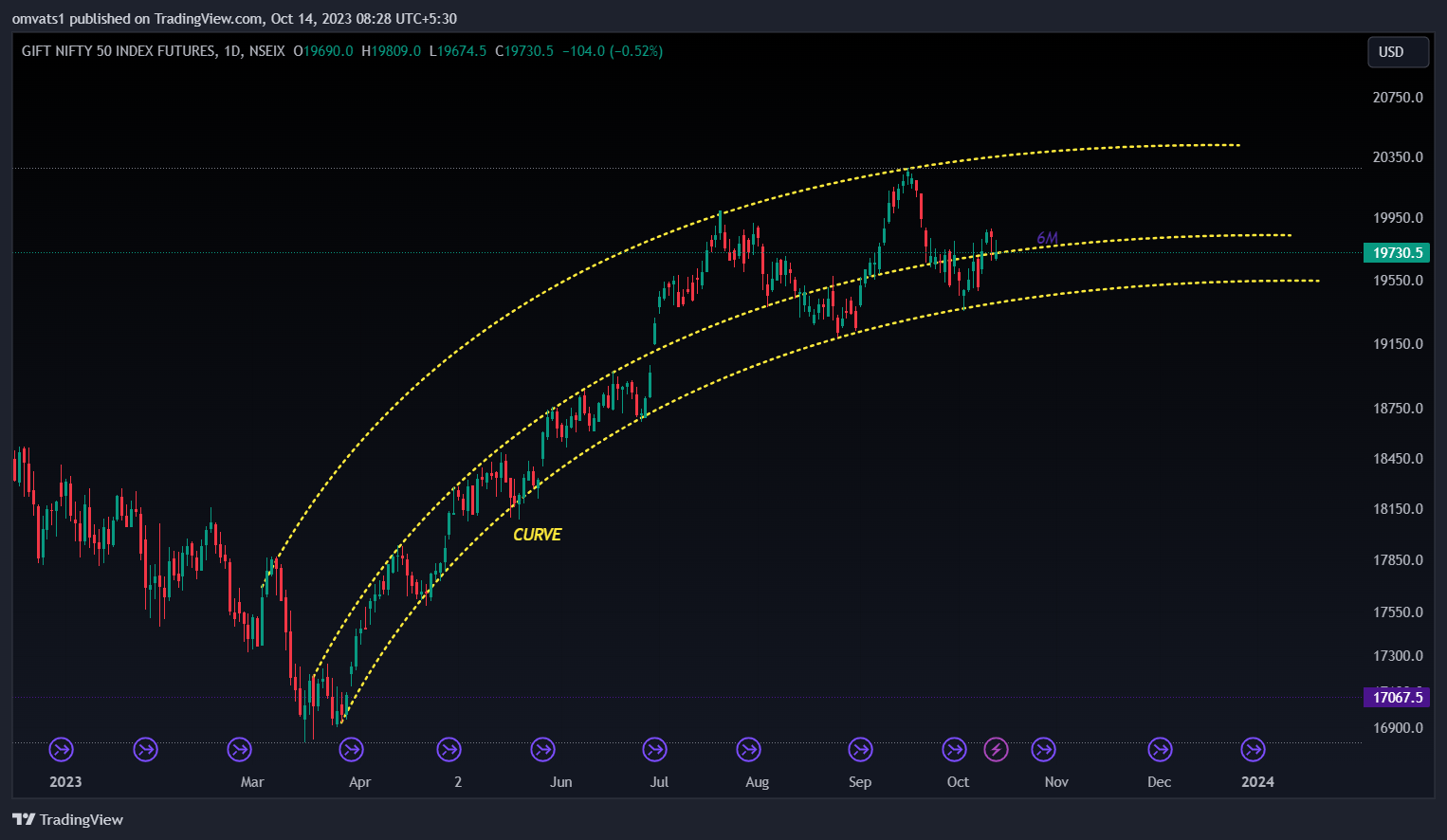Click the 20350.0 price axis value
1447x840 pixels.
1398,157
